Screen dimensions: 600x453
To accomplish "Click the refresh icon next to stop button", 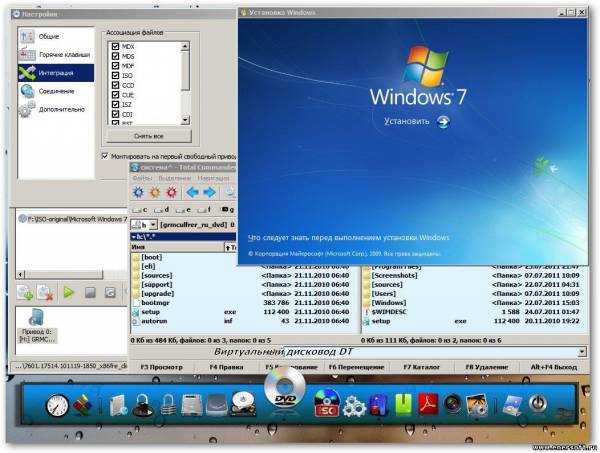I will (x=110, y=293).
